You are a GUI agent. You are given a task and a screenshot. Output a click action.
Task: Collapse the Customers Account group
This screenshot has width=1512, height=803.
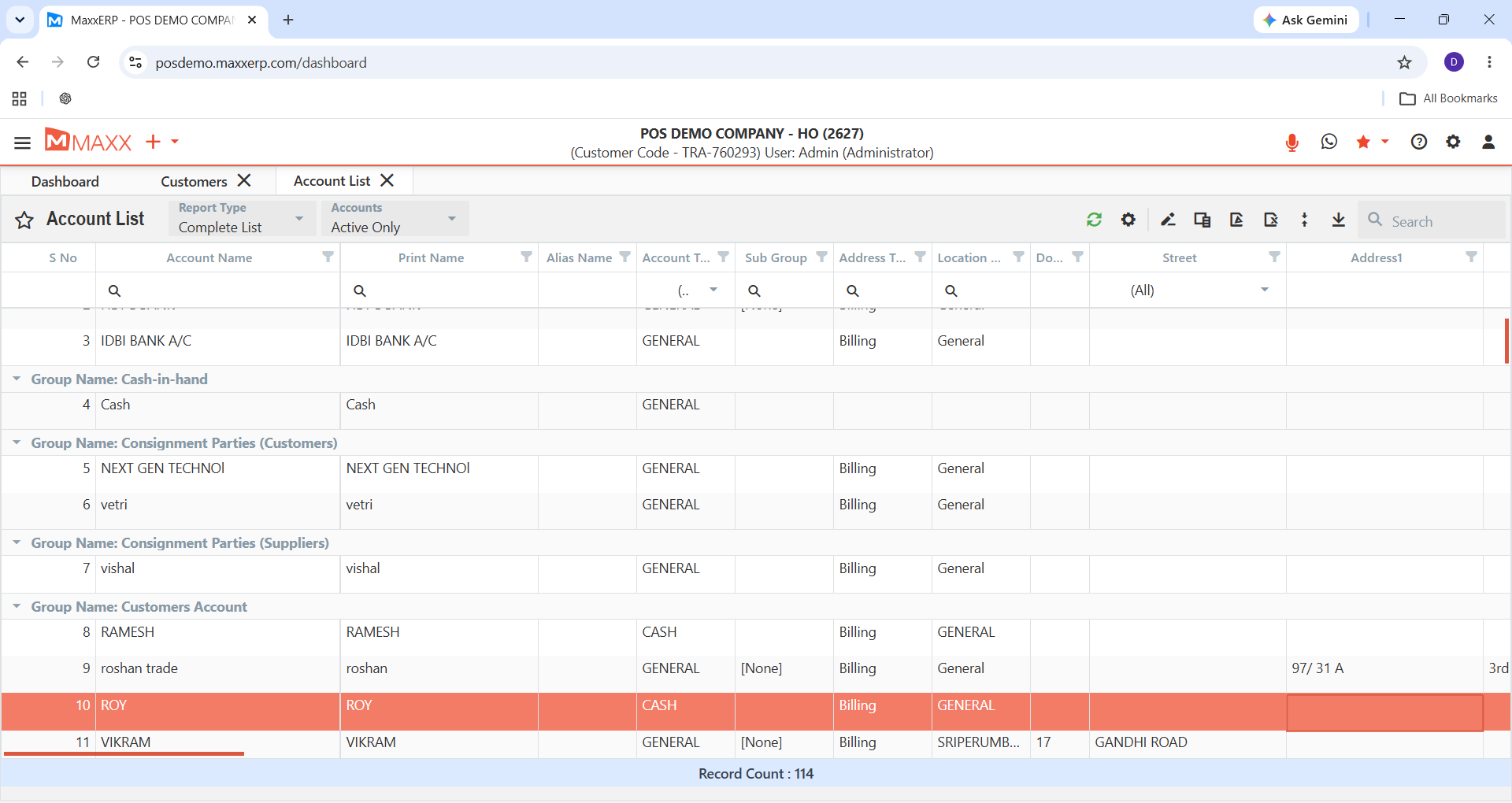pyautogui.click(x=17, y=606)
